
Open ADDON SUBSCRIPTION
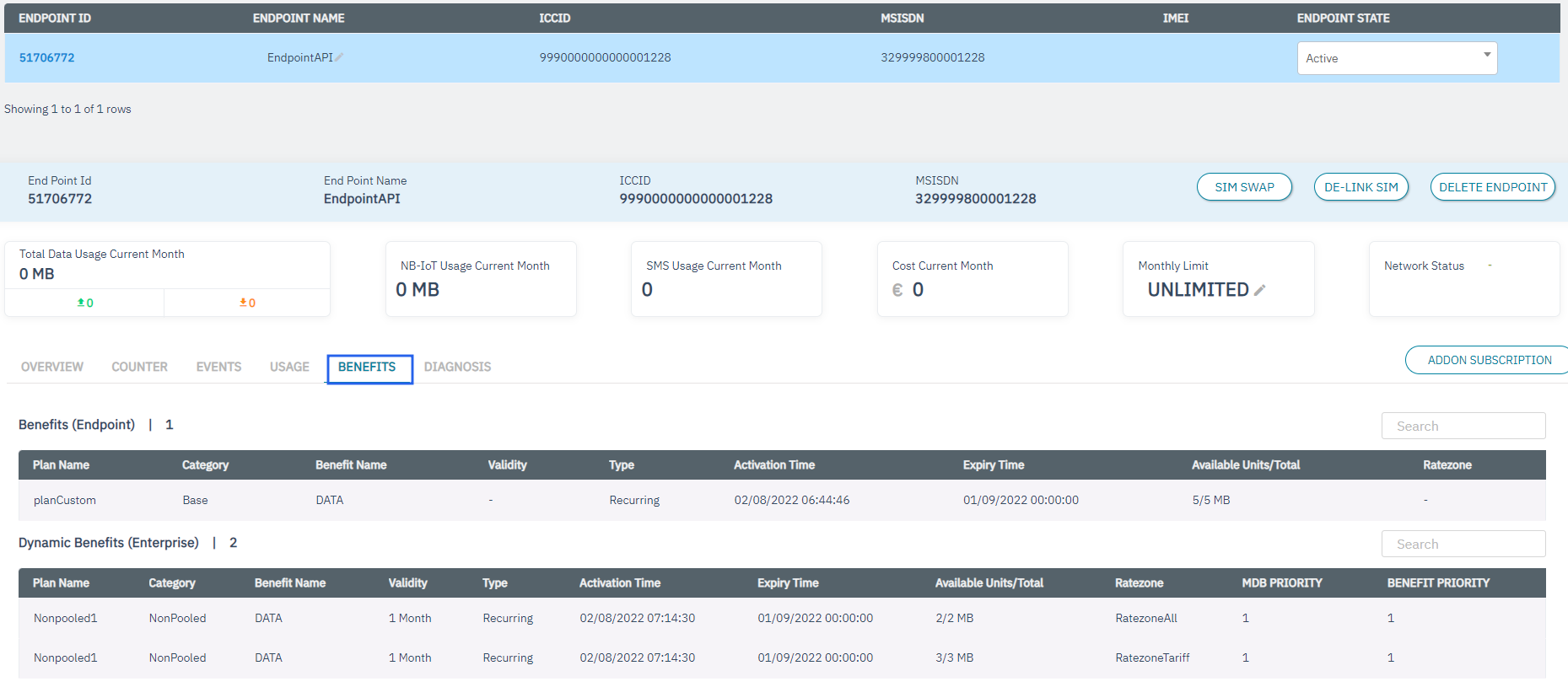[x=1489, y=360]
